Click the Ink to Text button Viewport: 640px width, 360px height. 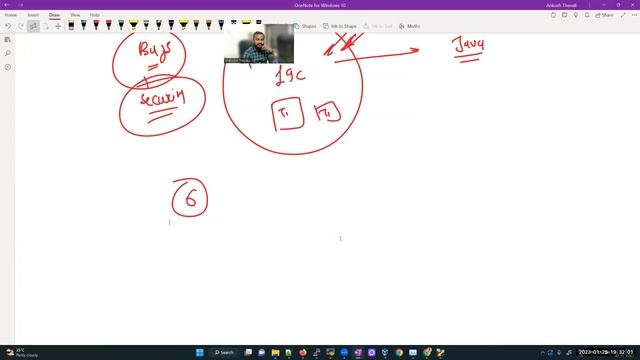378,26
